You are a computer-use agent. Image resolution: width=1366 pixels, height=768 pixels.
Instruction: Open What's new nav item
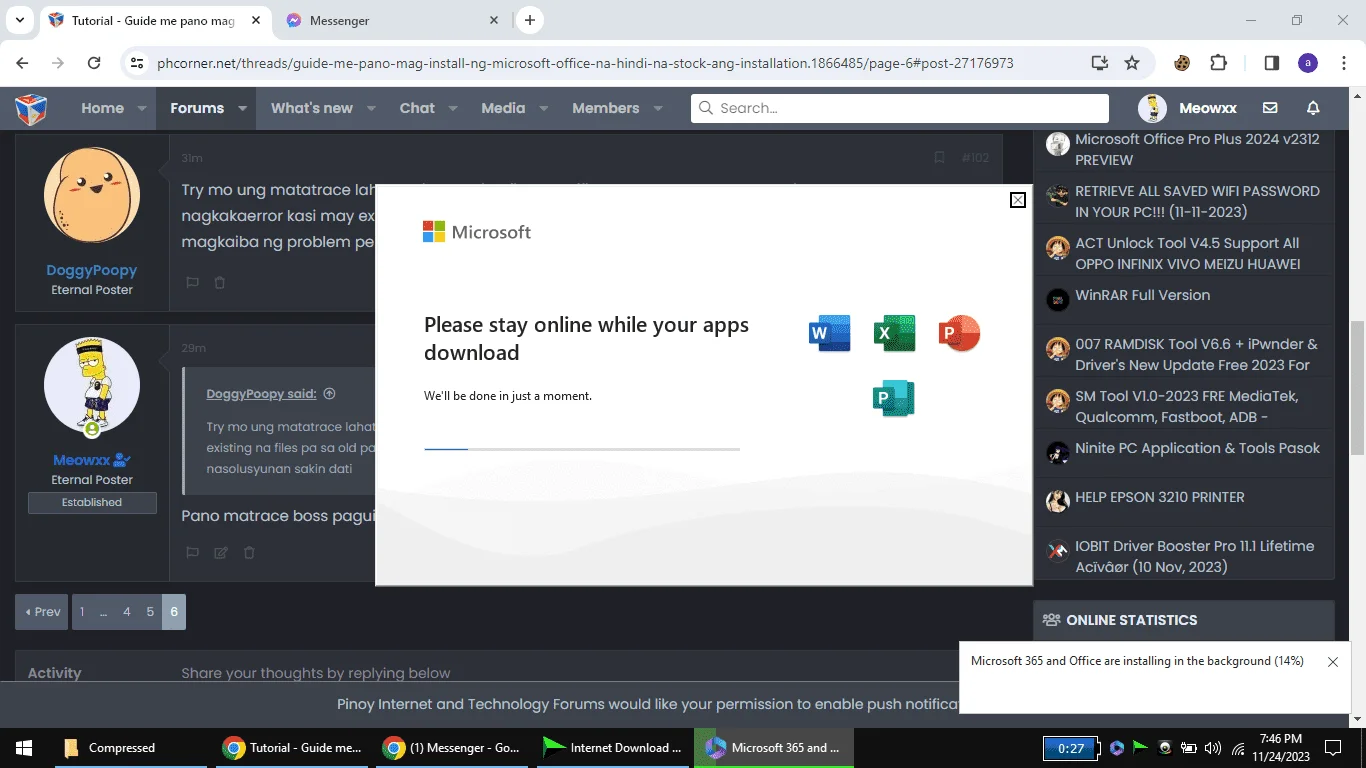coord(312,108)
